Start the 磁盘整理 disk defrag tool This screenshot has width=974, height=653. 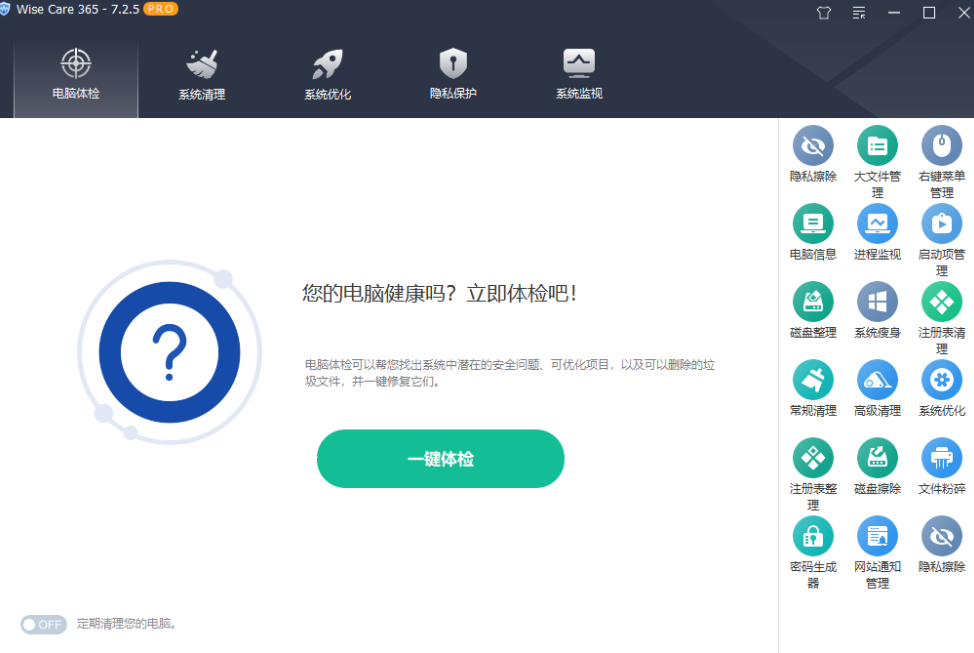point(813,302)
